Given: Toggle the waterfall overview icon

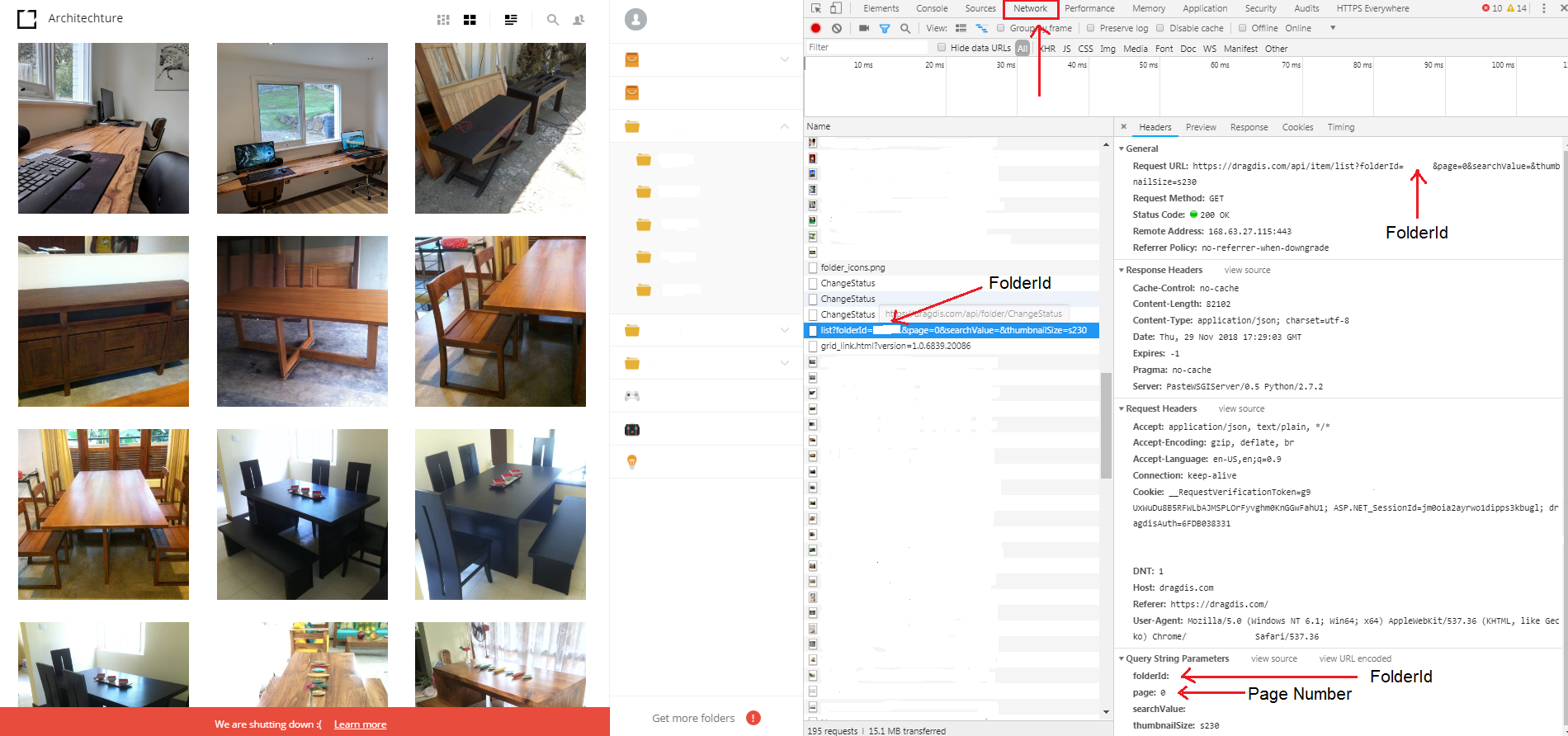Looking at the screenshot, I should tap(981, 28).
